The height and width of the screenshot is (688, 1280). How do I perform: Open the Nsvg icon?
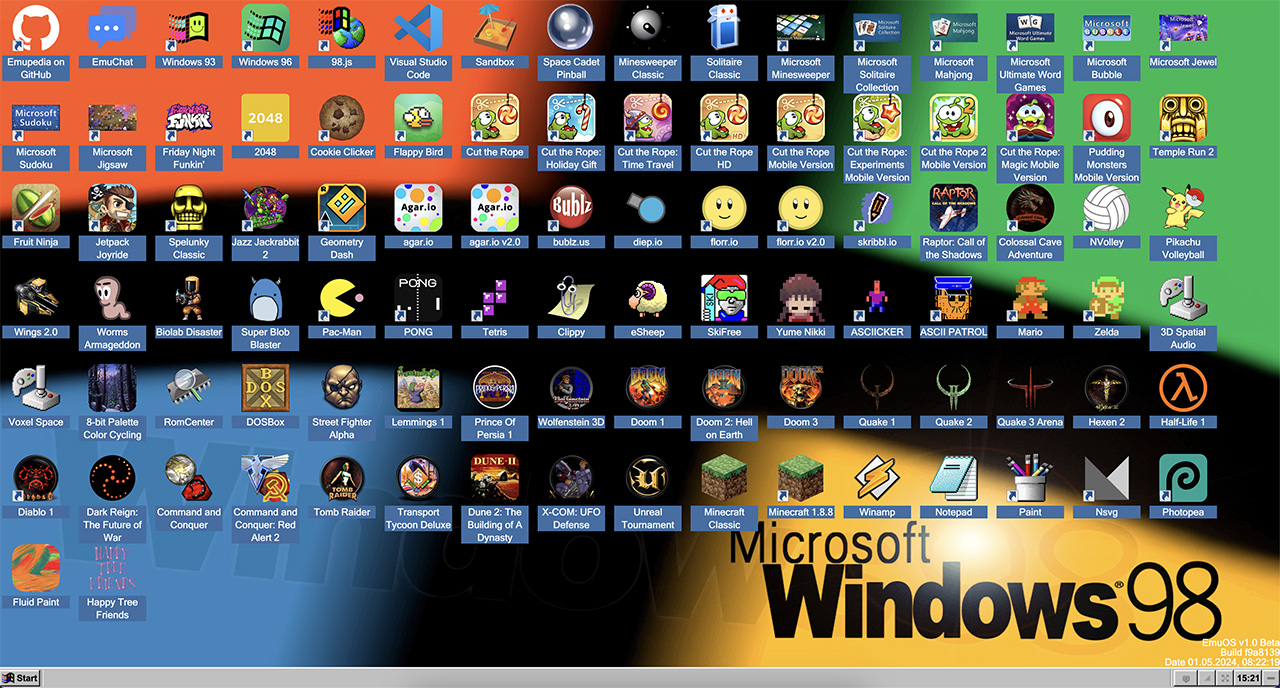[1107, 478]
